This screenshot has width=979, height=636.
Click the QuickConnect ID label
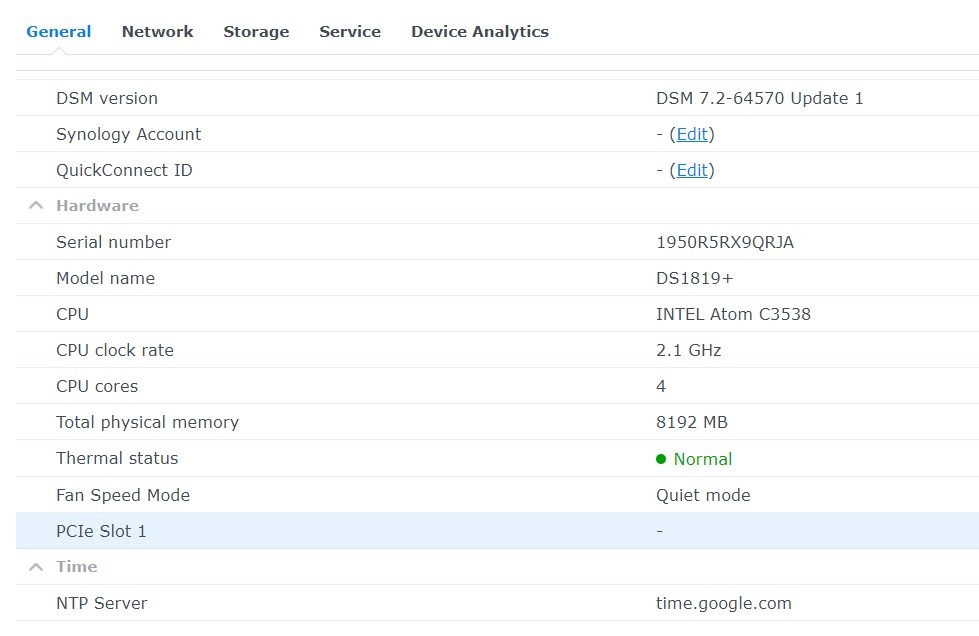coord(124,170)
